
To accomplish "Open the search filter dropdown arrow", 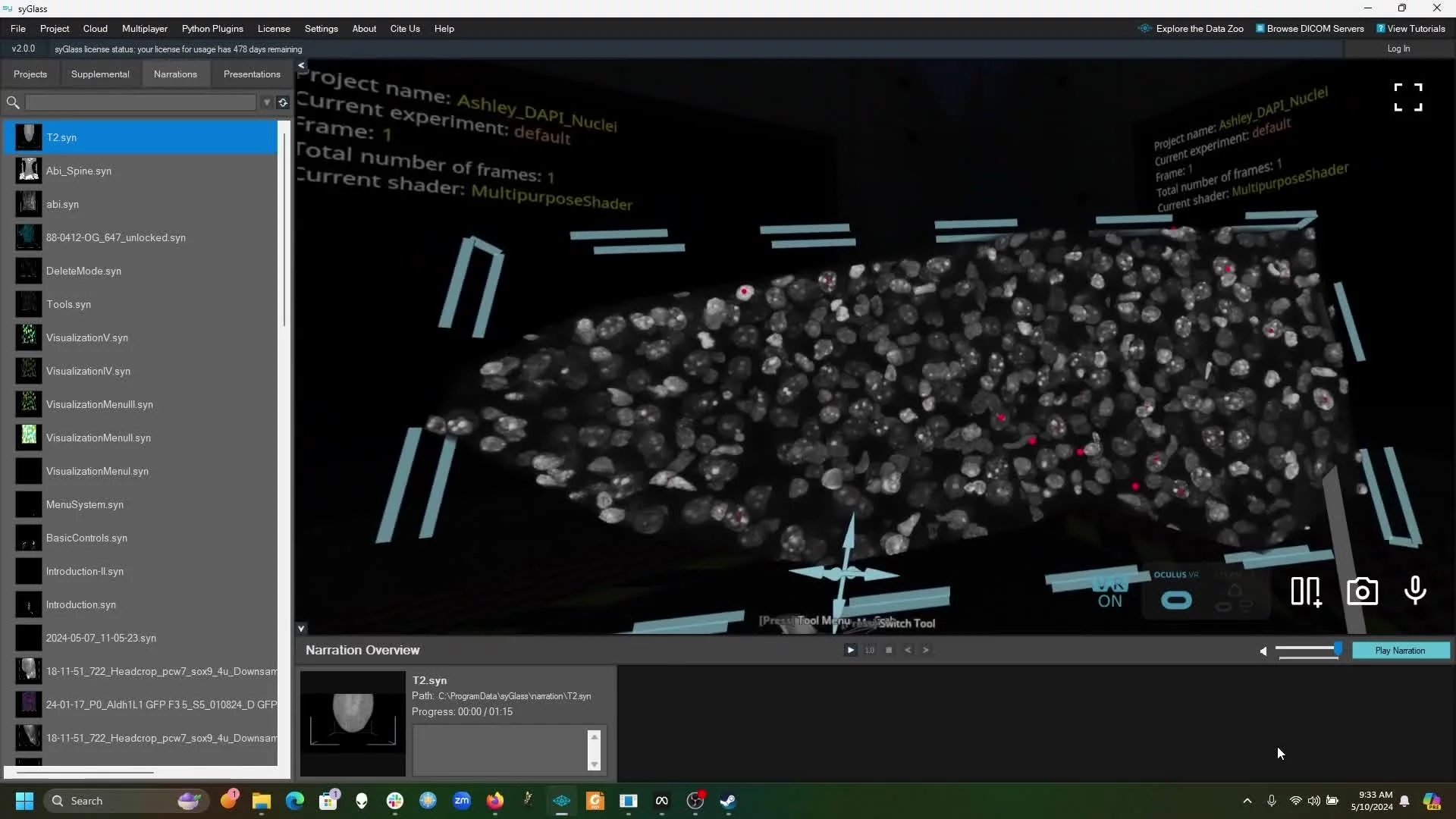I will 267,102.
